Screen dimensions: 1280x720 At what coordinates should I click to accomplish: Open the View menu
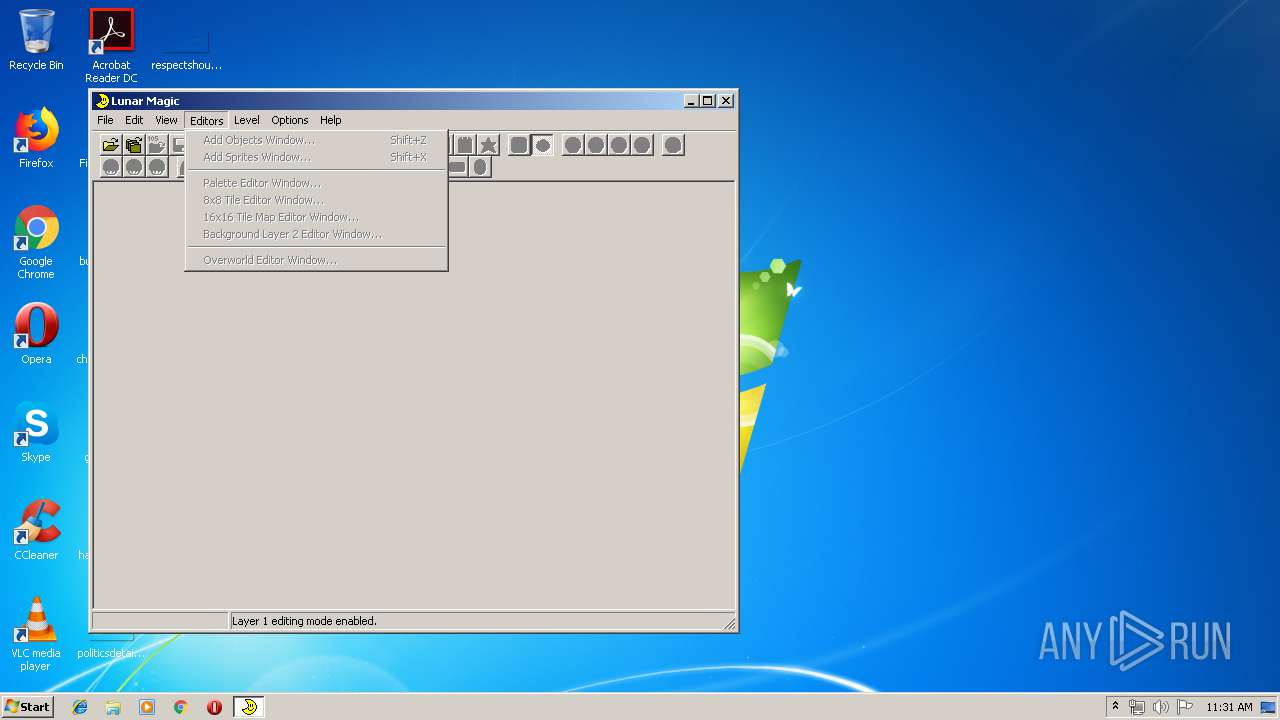coord(166,120)
